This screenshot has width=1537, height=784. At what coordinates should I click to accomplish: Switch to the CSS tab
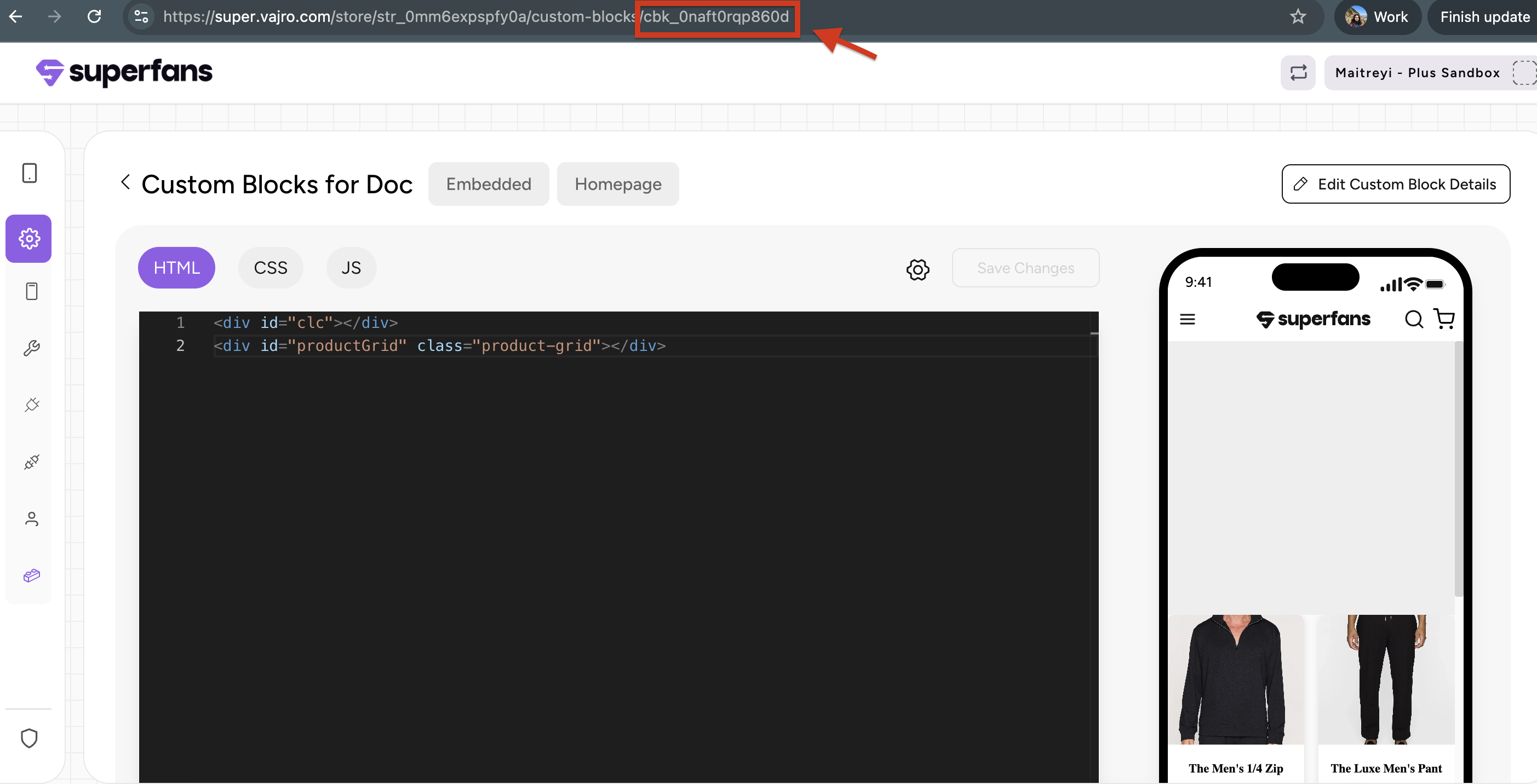(x=270, y=268)
